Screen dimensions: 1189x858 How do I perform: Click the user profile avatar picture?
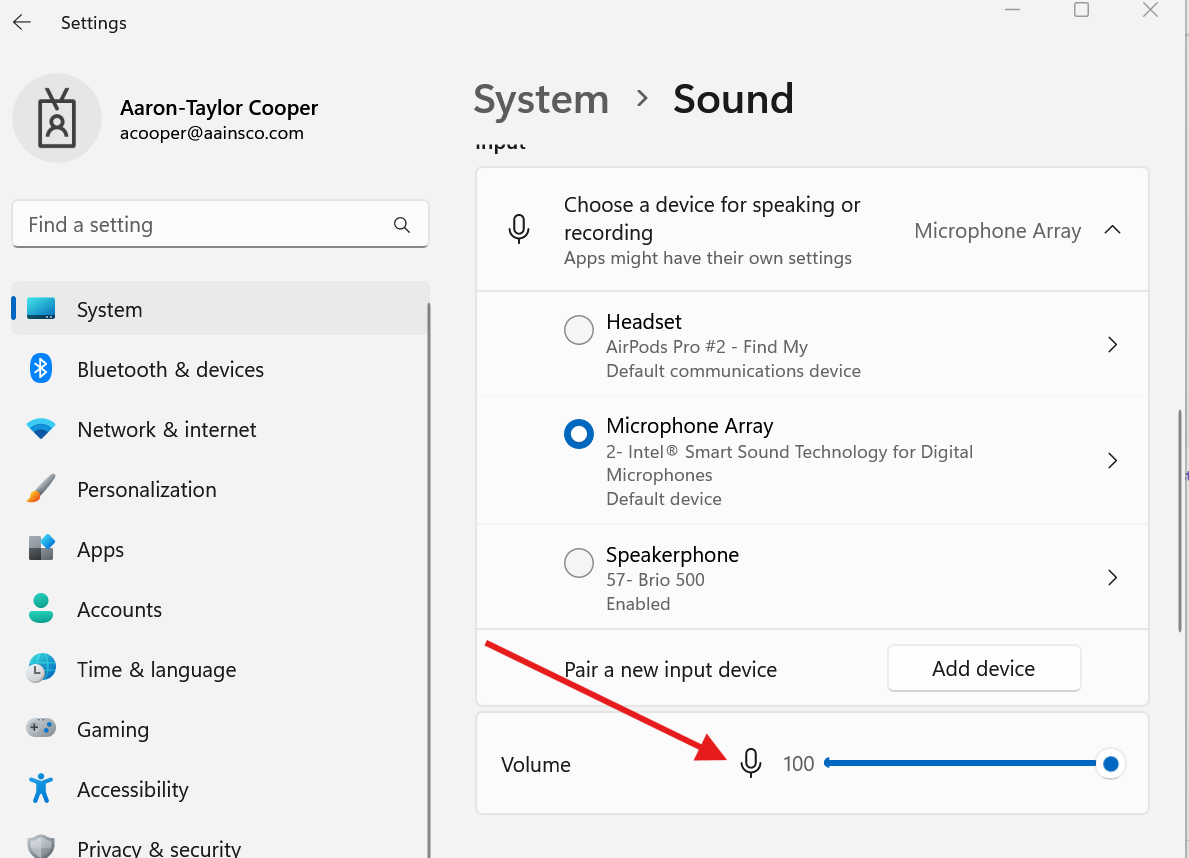coord(57,119)
